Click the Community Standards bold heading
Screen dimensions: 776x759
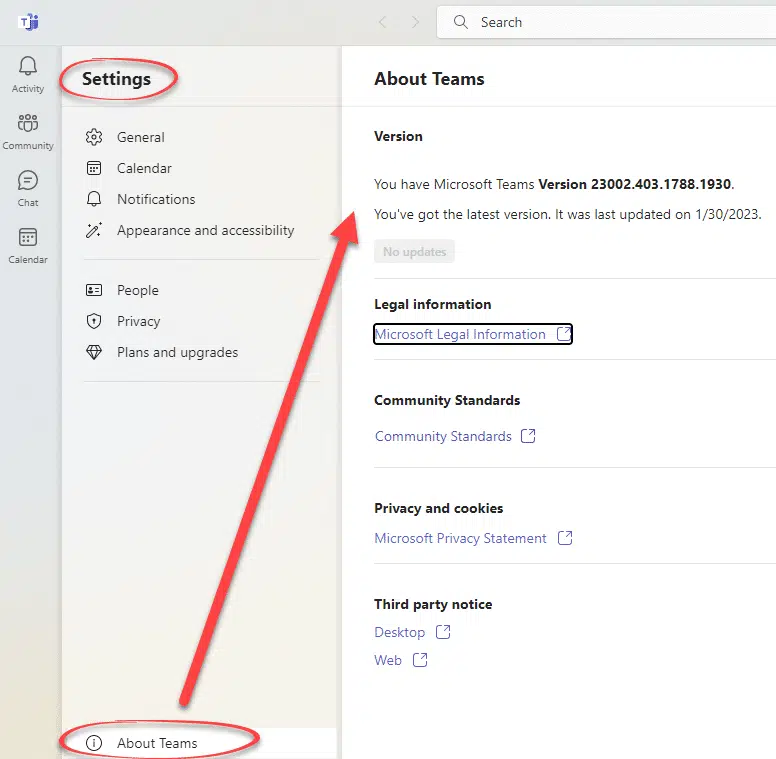(x=447, y=400)
